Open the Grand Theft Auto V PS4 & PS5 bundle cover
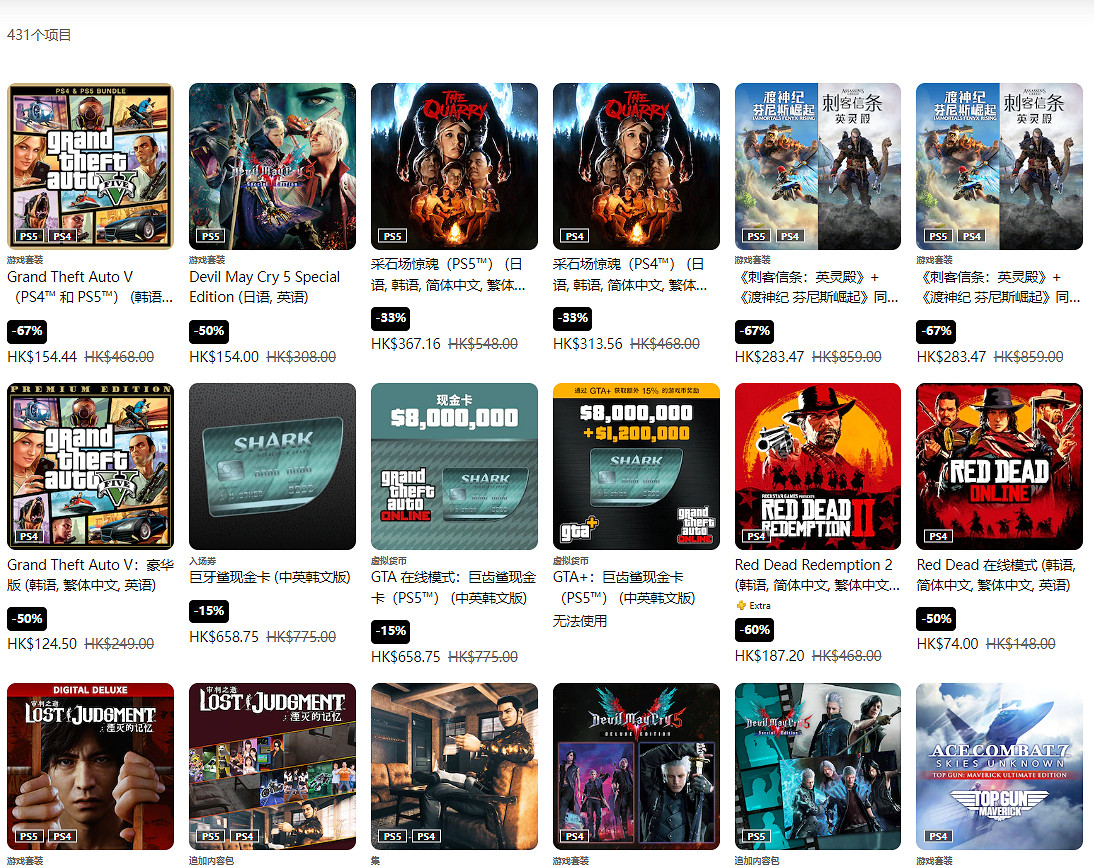The height and width of the screenshot is (868, 1094). [x=90, y=166]
